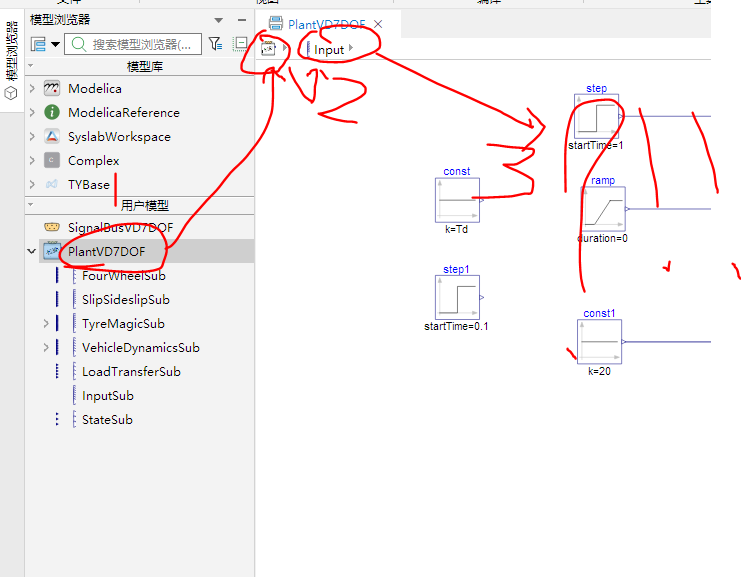Close the PlantVD7DOF tab
Screen dimensions: 741x577
tap(378, 24)
